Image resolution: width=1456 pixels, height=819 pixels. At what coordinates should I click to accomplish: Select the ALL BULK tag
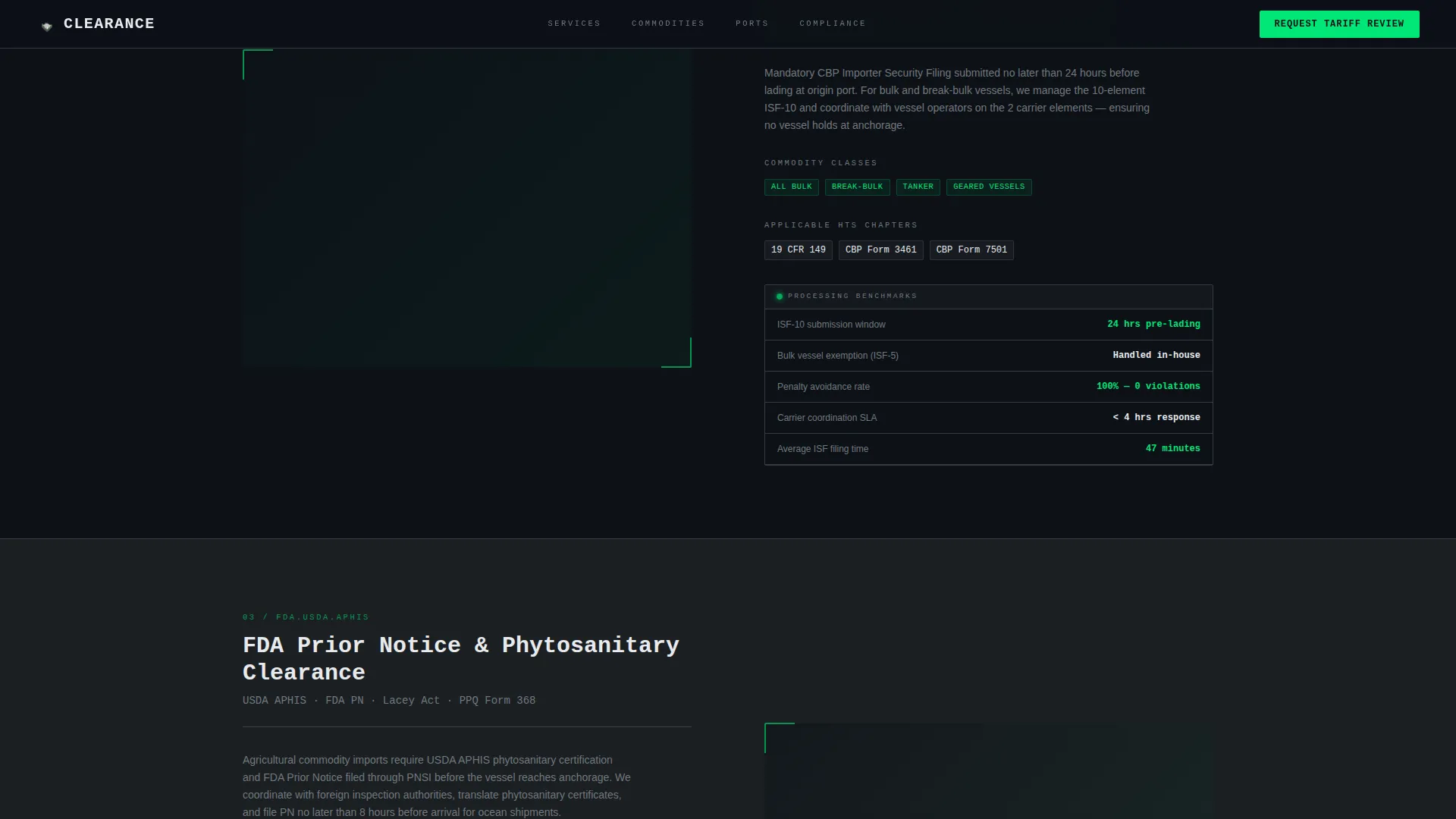792,187
